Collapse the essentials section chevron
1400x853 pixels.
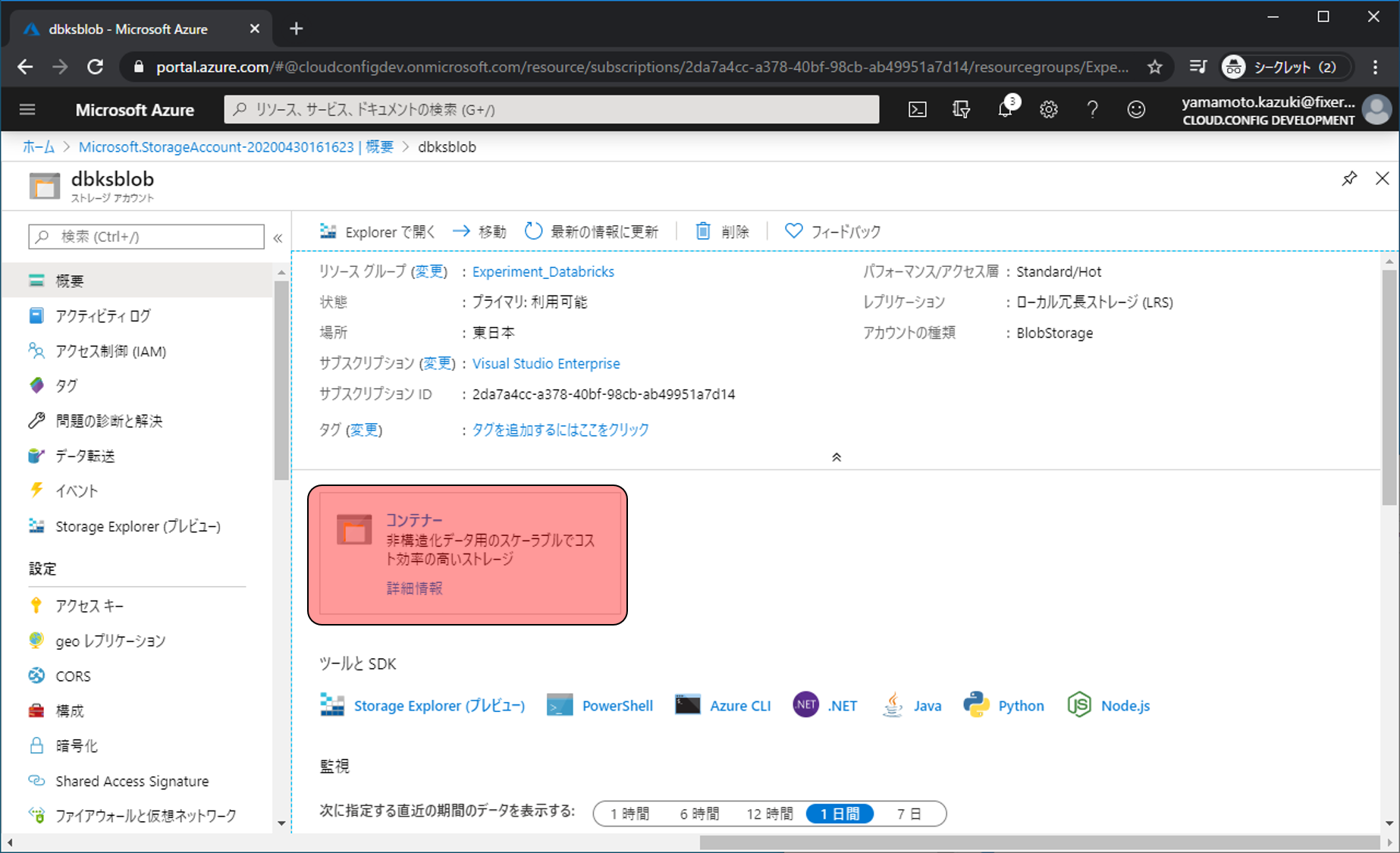tap(837, 457)
